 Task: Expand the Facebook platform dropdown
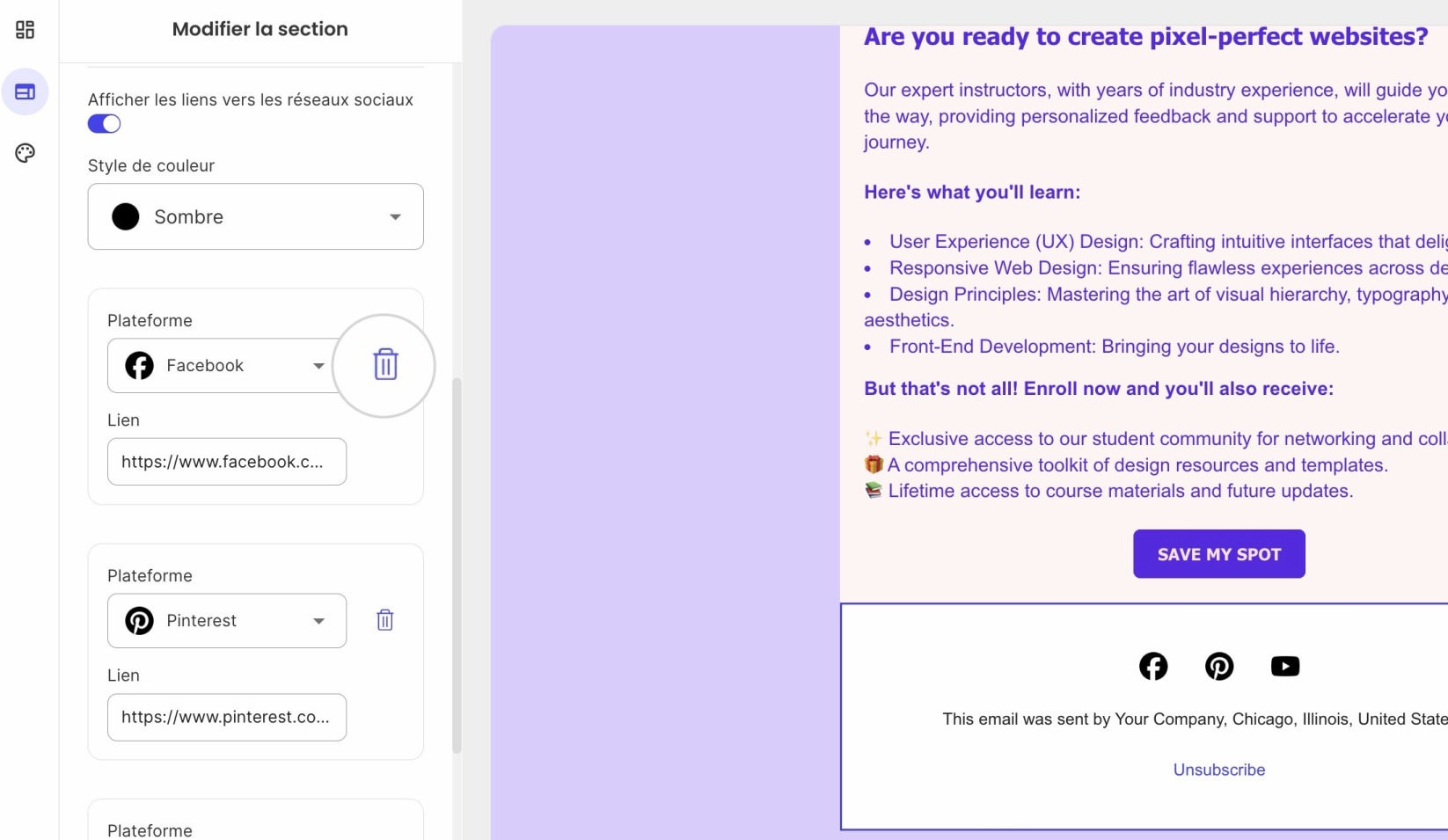[x=227, y=365]
